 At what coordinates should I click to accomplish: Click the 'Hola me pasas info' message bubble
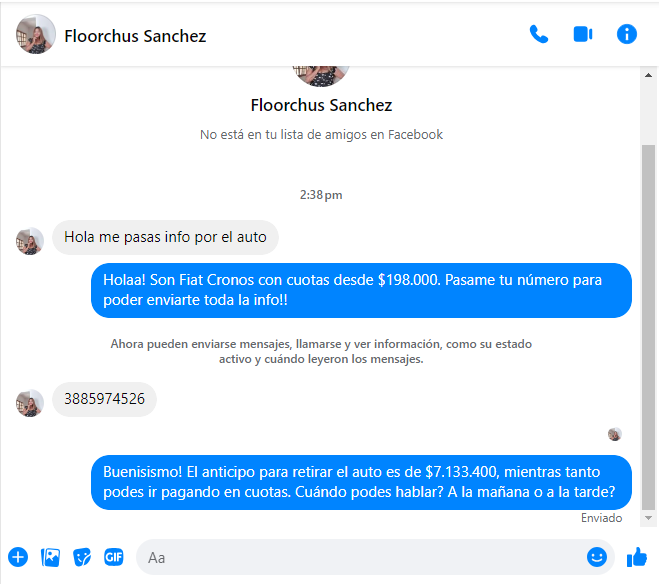(165, 237)
